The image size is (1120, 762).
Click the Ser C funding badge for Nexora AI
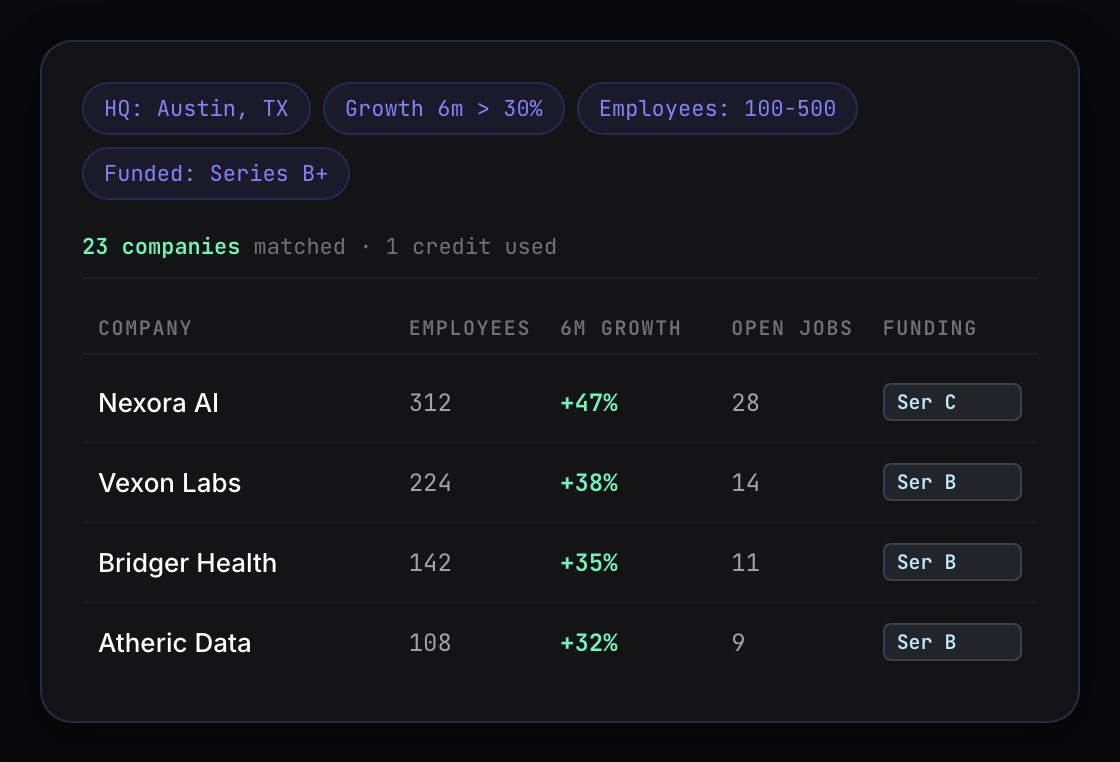click(x=952, y=402)
